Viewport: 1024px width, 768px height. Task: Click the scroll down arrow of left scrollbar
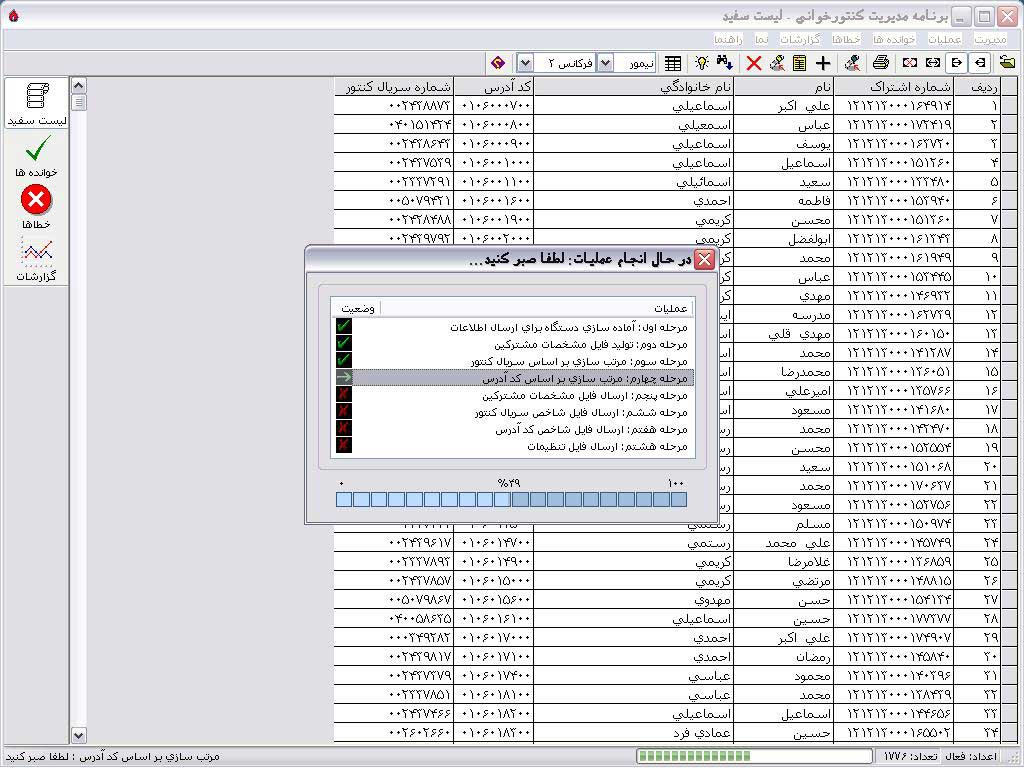pos(79,735)
